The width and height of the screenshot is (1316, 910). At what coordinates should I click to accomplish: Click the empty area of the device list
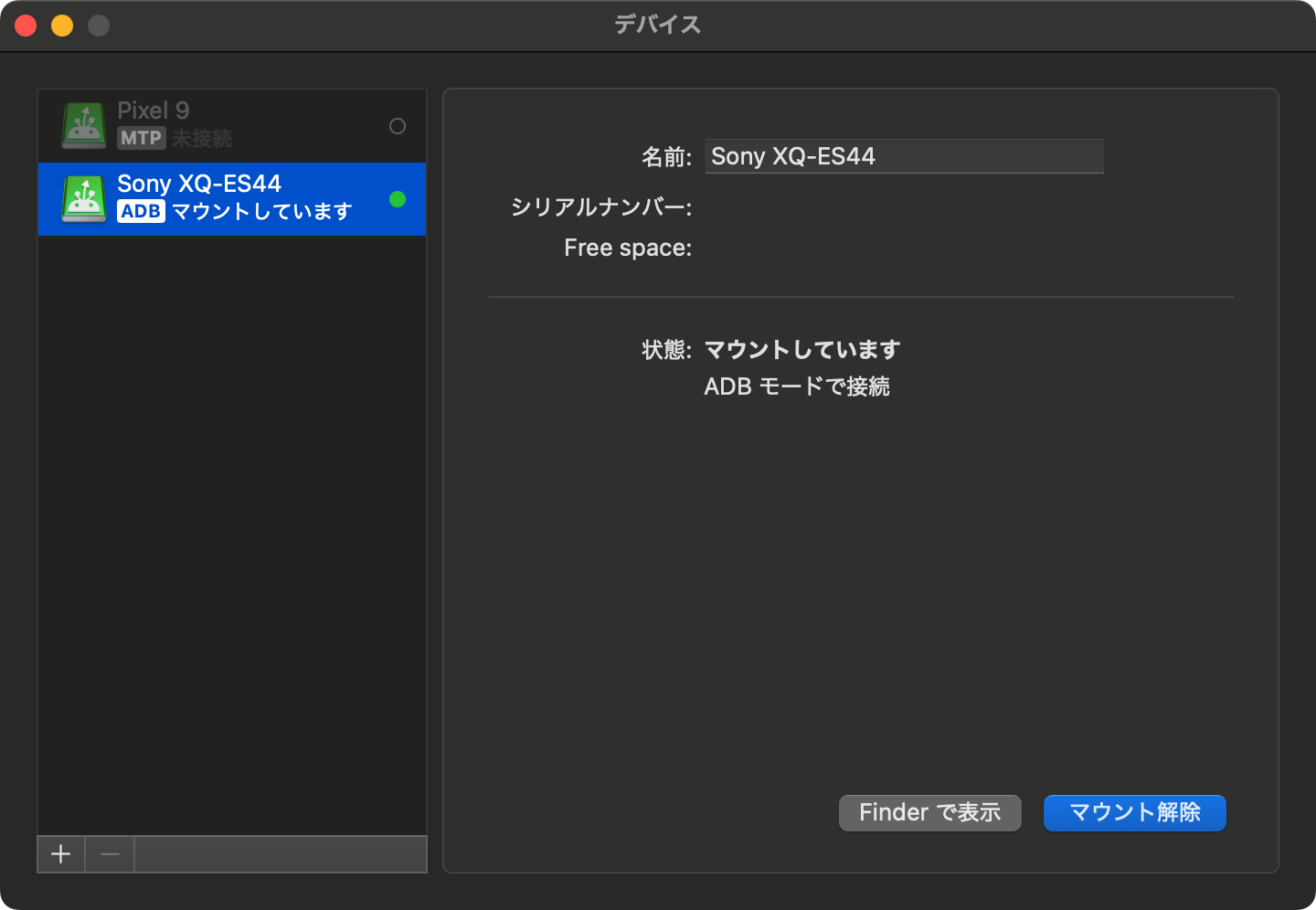232,530
